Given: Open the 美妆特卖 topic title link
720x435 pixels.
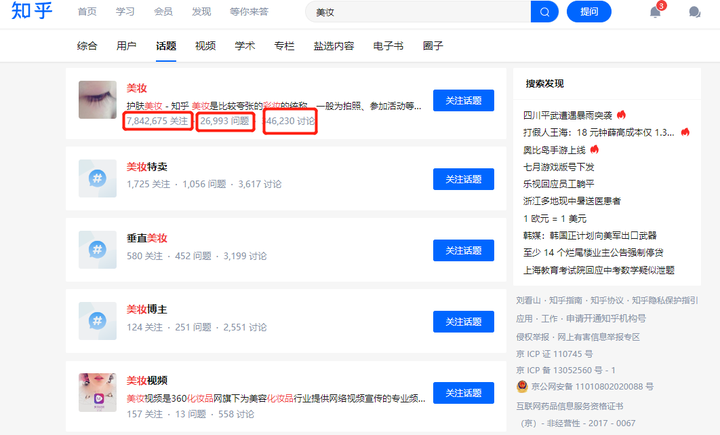Looking at the screenshot, I should click(147, 166).
